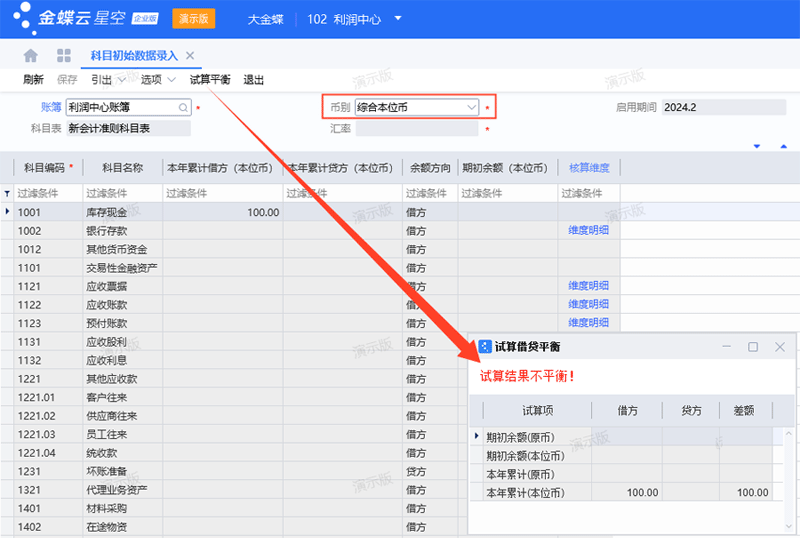Click the 保存 toolbar button

pos(67,80)
